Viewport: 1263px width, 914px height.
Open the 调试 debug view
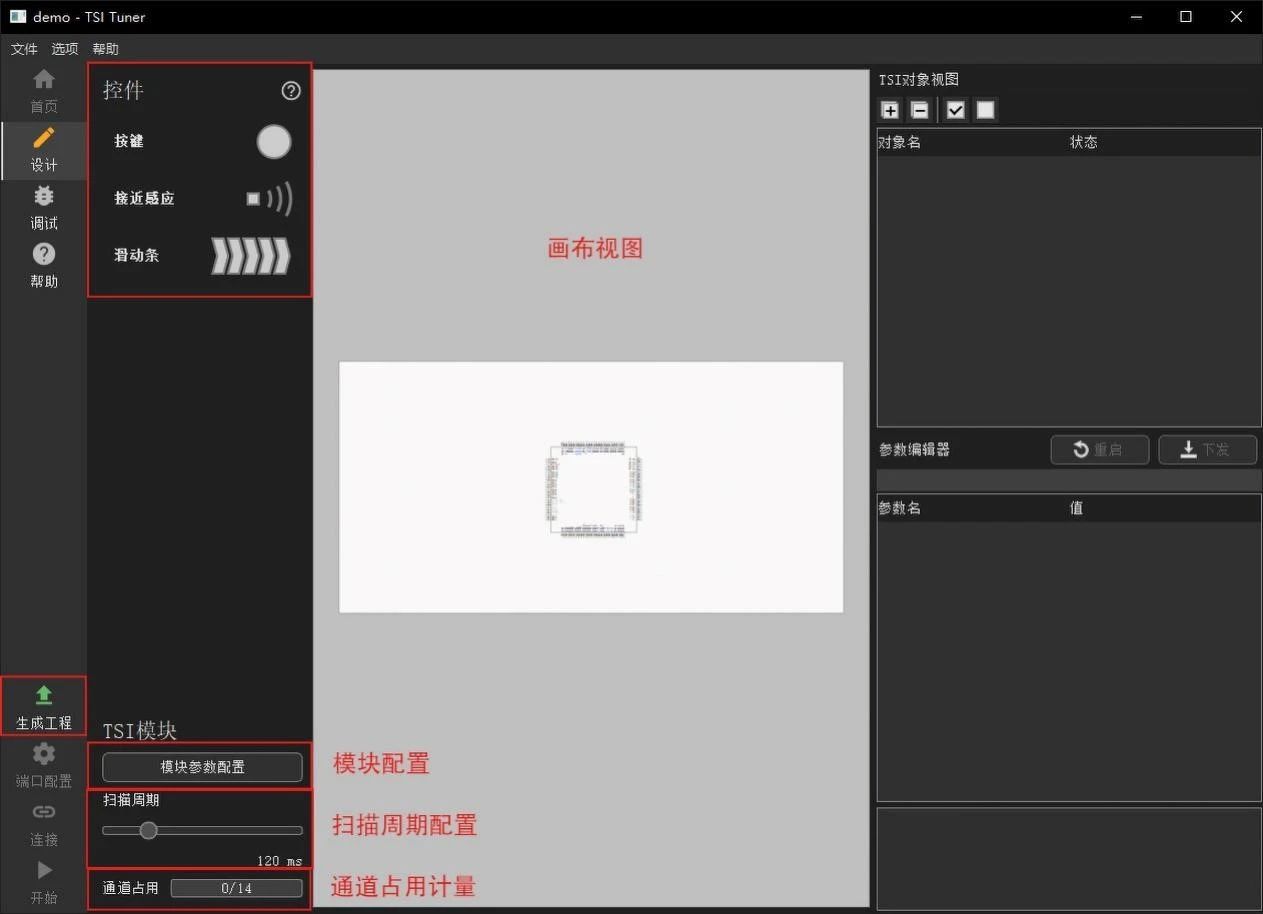(x=44, y=198)
